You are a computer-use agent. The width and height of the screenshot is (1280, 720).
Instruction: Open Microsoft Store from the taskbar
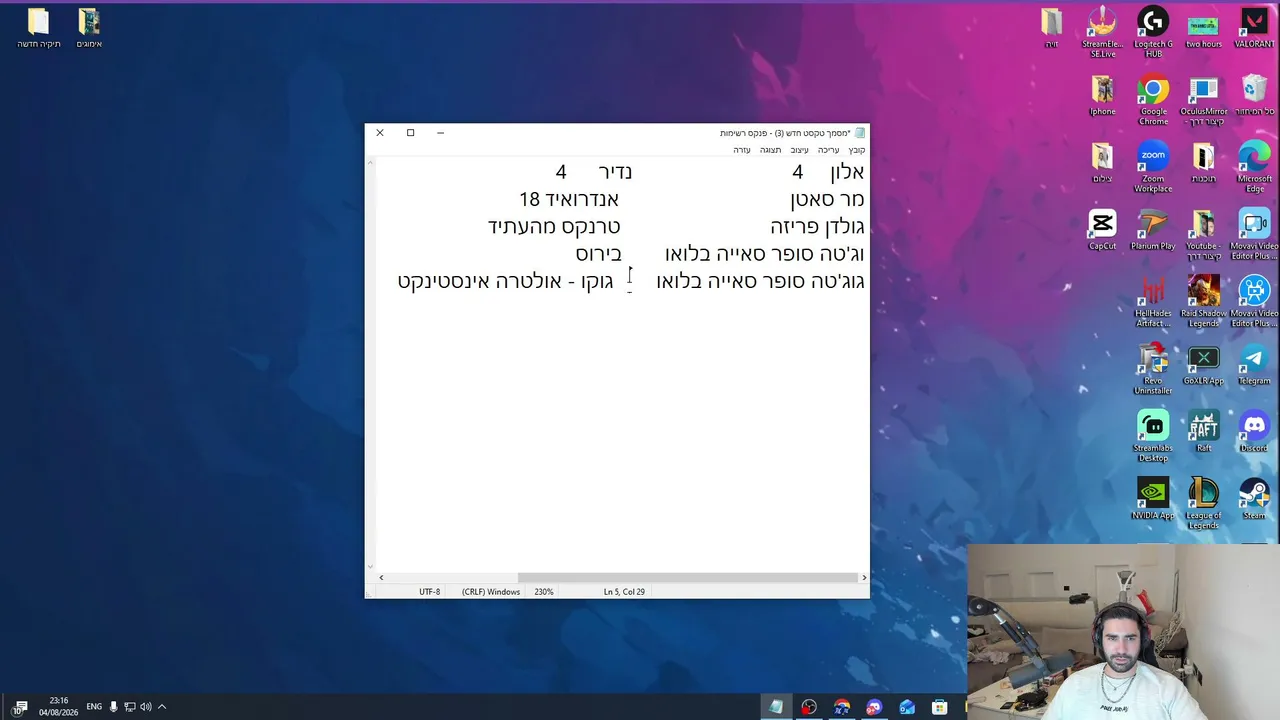point(939,707)
